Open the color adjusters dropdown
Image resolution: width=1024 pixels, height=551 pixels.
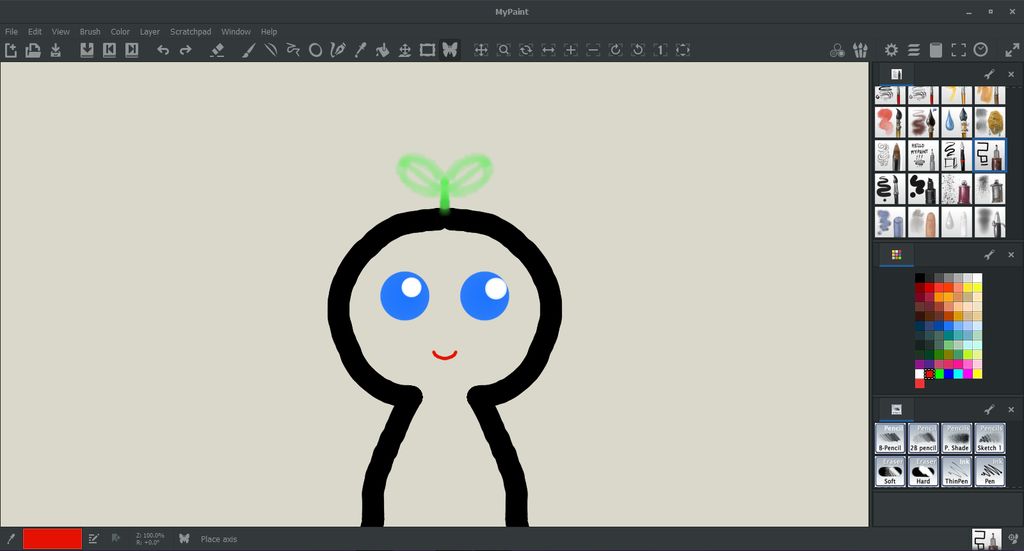click(837, 50)
